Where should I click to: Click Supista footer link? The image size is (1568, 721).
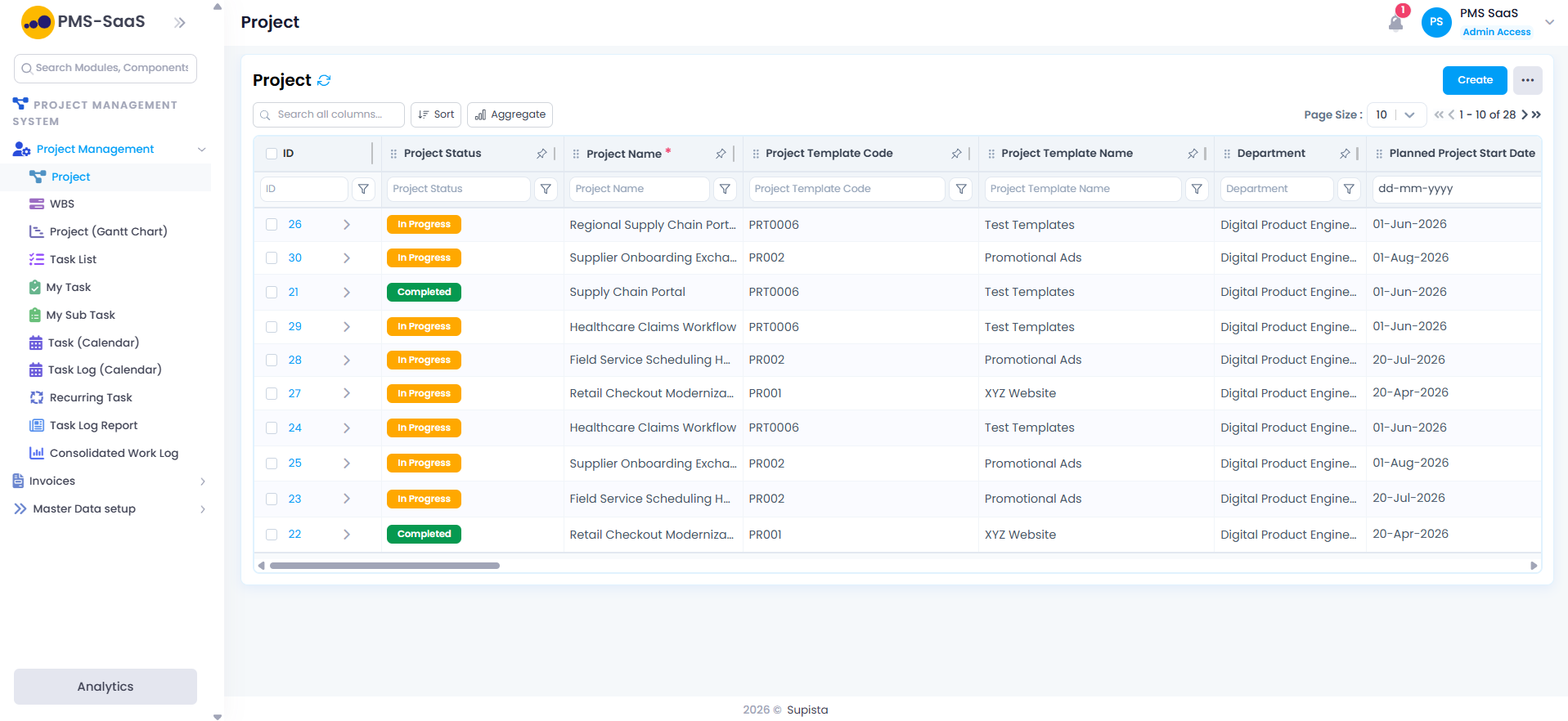(x=807, y=710)
